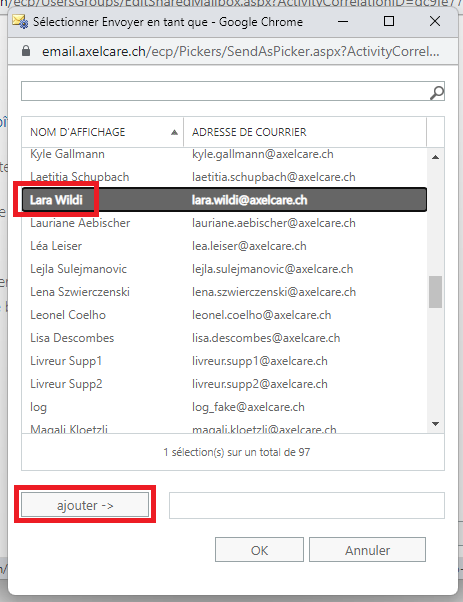Click the address log_fake@axelcare.ch

click(248, 407)
